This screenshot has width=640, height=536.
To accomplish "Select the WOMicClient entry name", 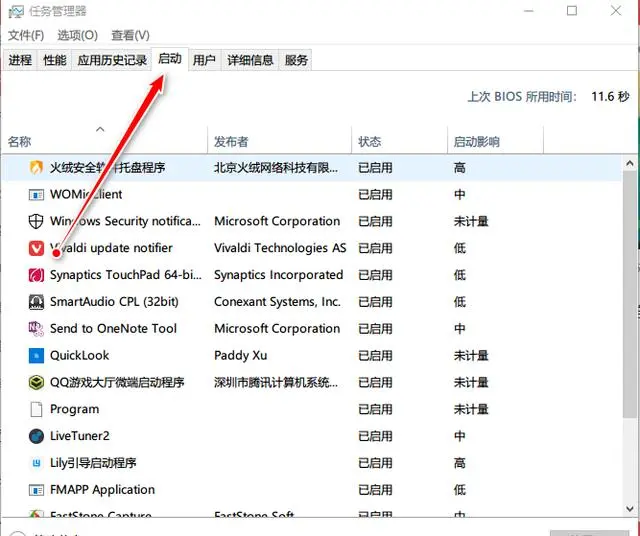I will coord(86,194).
